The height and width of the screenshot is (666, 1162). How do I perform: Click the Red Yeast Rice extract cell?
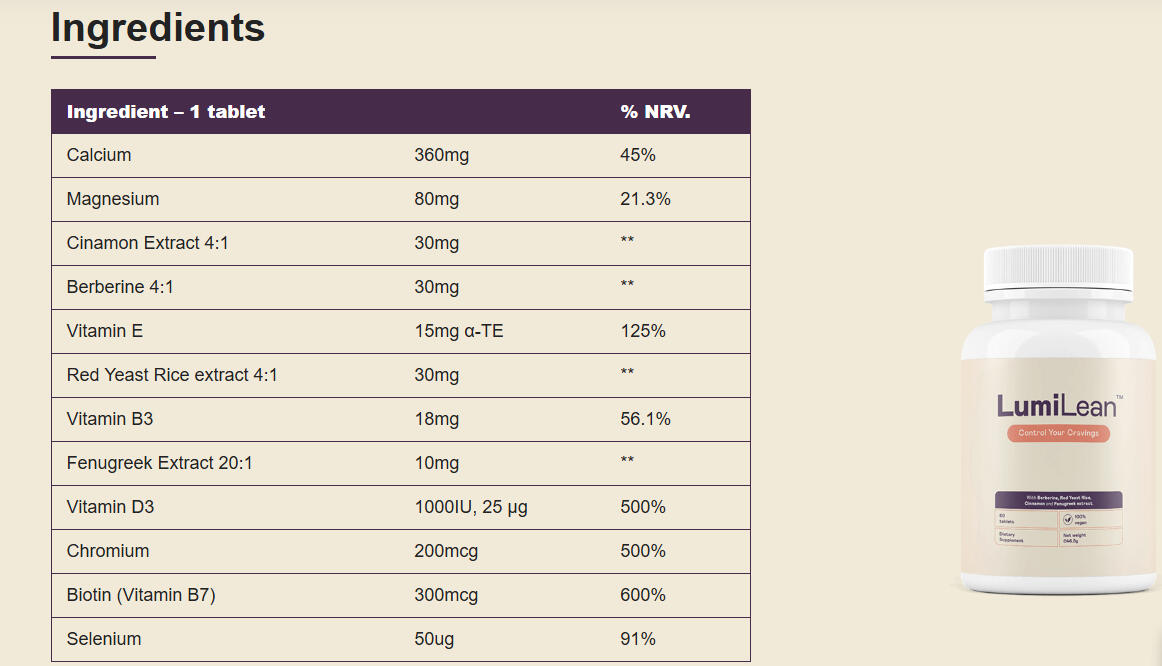(x=172, y=375)
